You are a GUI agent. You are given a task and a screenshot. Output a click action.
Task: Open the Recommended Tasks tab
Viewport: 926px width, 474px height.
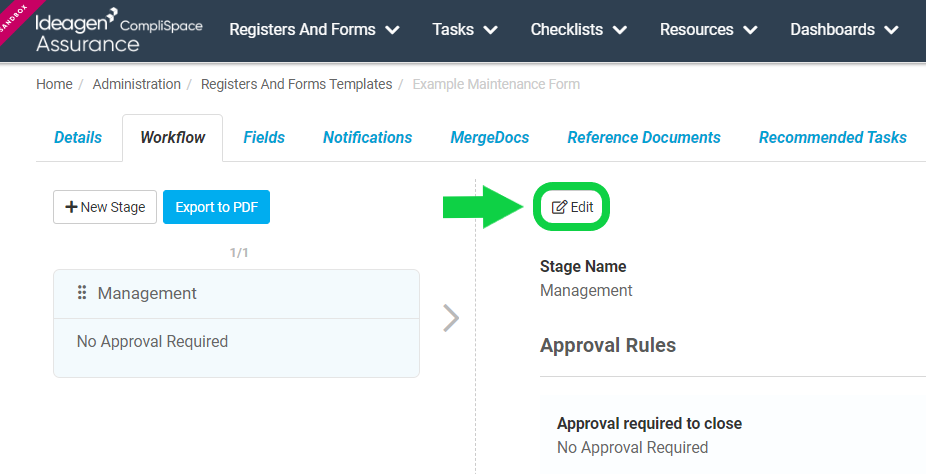tap(833, 138)
